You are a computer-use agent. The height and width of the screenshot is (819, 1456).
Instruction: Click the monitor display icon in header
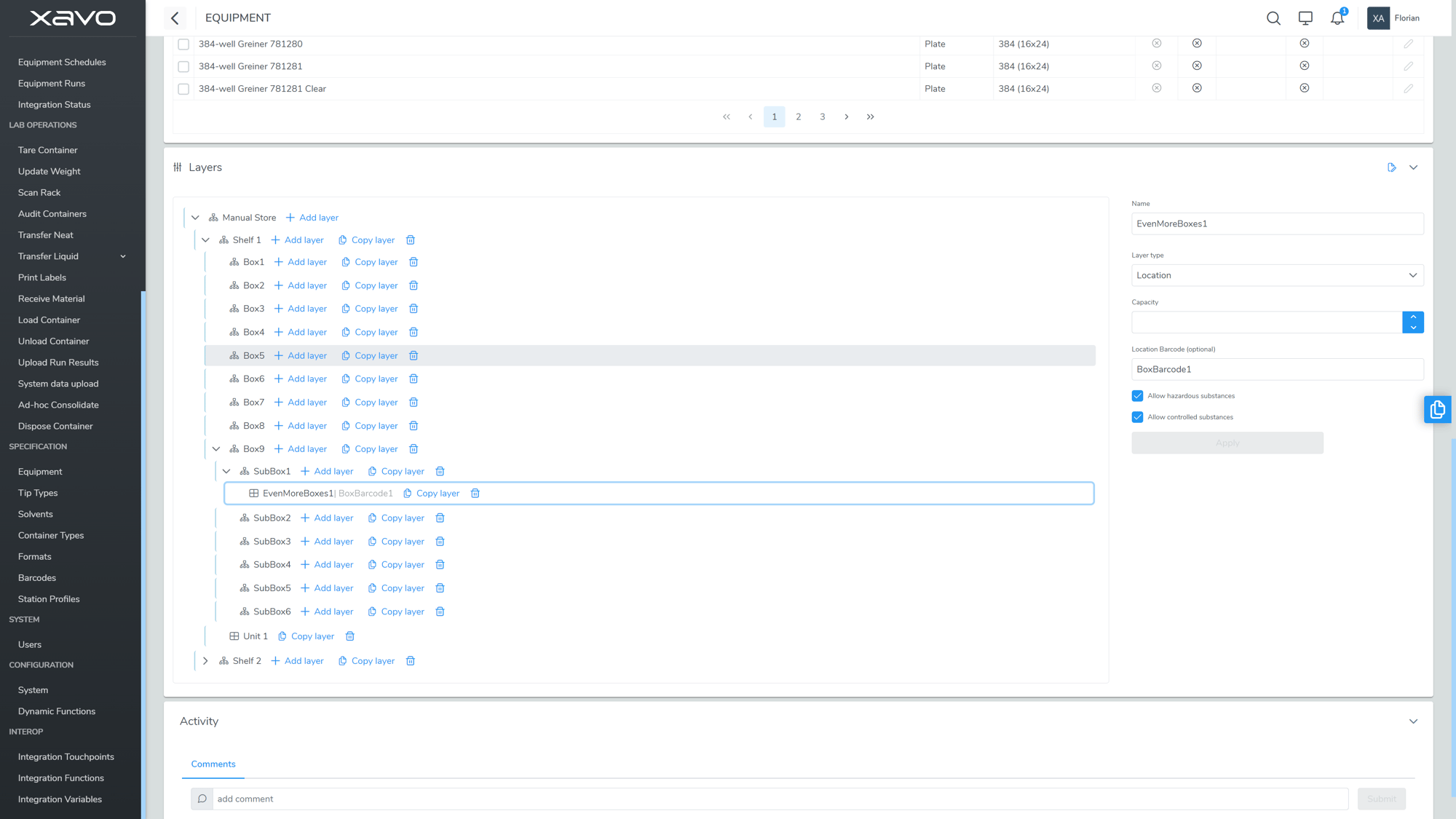tap(1305, 18)
